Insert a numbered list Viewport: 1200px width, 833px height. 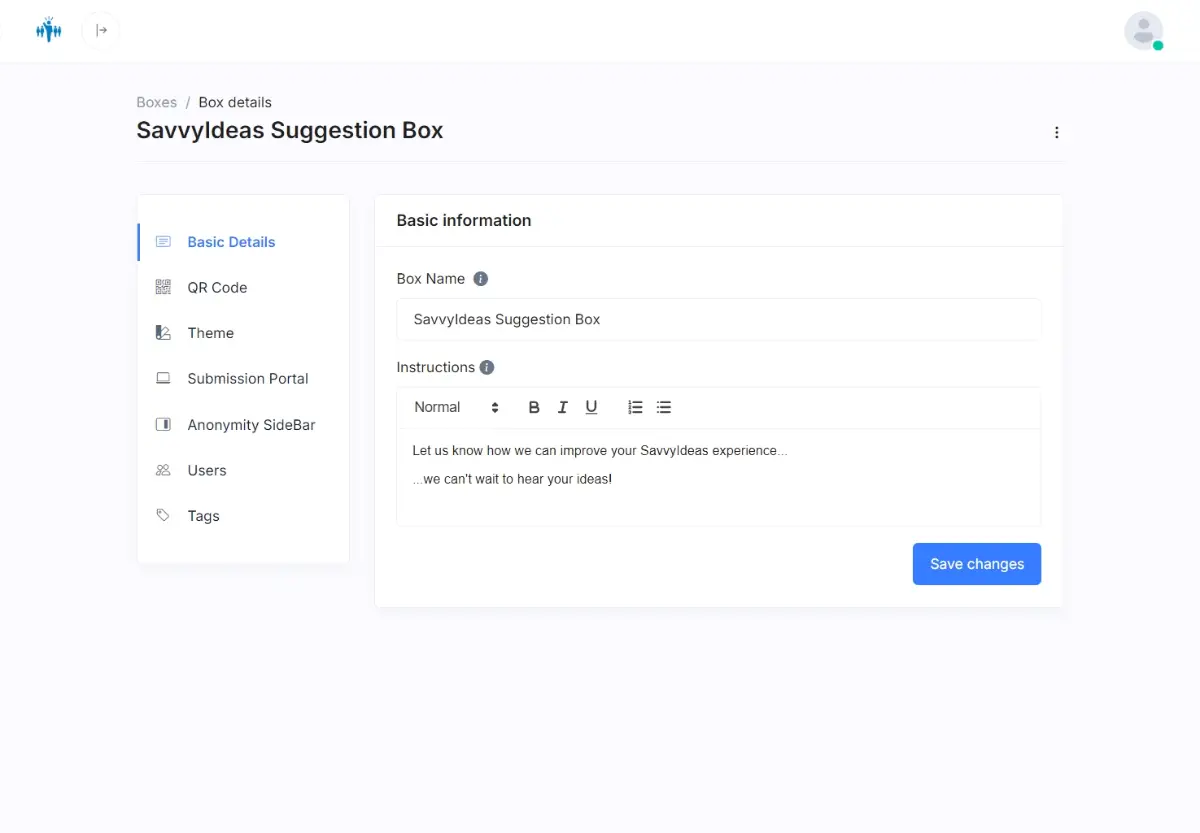click(635, 407)
